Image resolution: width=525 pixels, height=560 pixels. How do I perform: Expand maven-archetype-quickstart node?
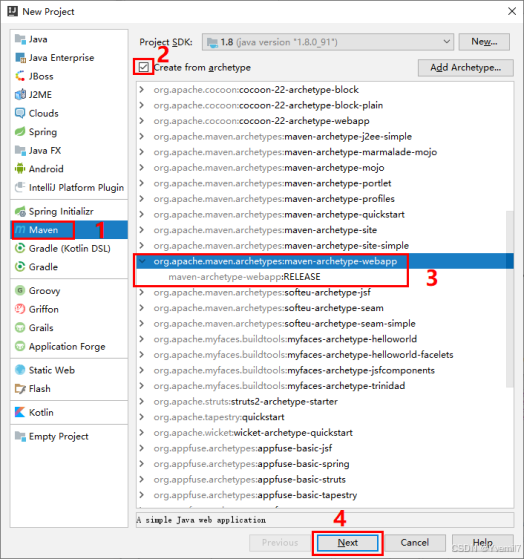pos(142,214)
